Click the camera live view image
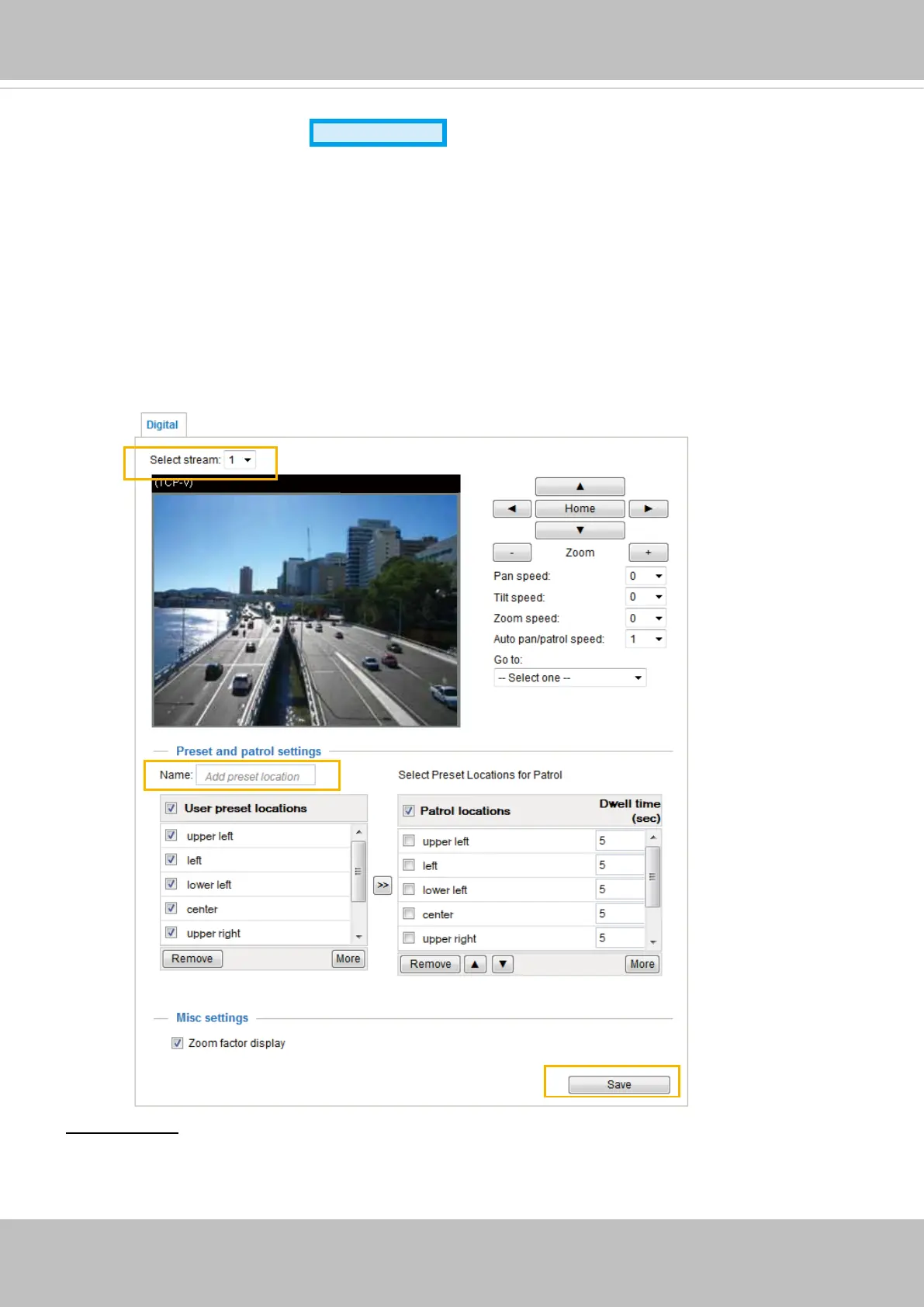Image resolution: width=924 pixels, height=1307 pixels. click(x=306, y=609)
